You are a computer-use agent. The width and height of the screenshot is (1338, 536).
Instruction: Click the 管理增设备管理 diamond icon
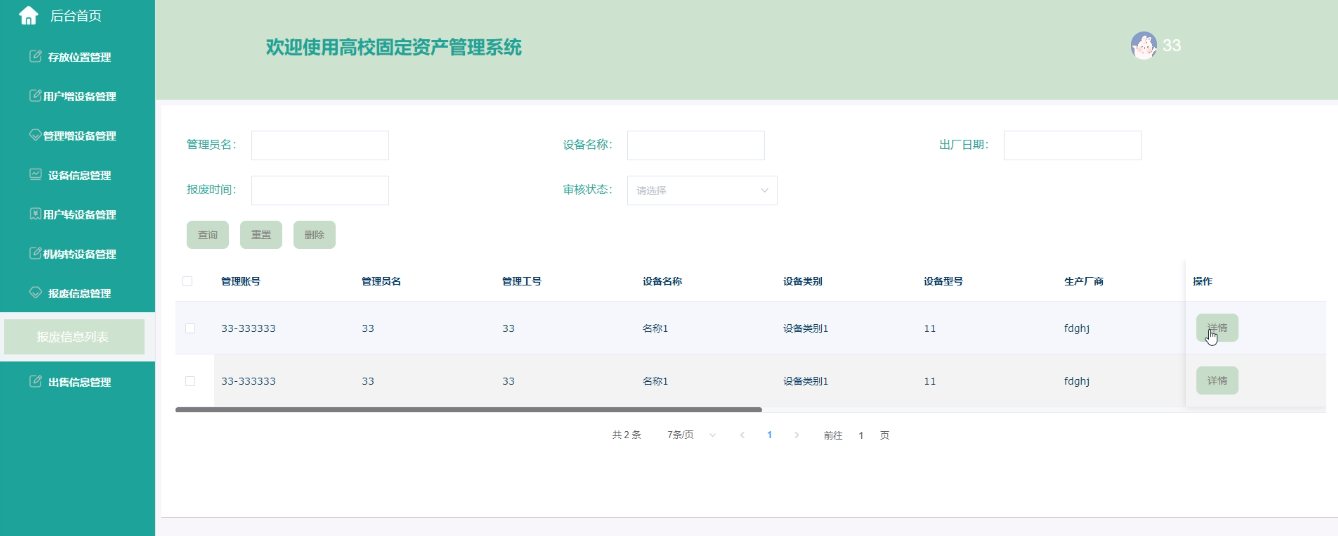(35, 135)
